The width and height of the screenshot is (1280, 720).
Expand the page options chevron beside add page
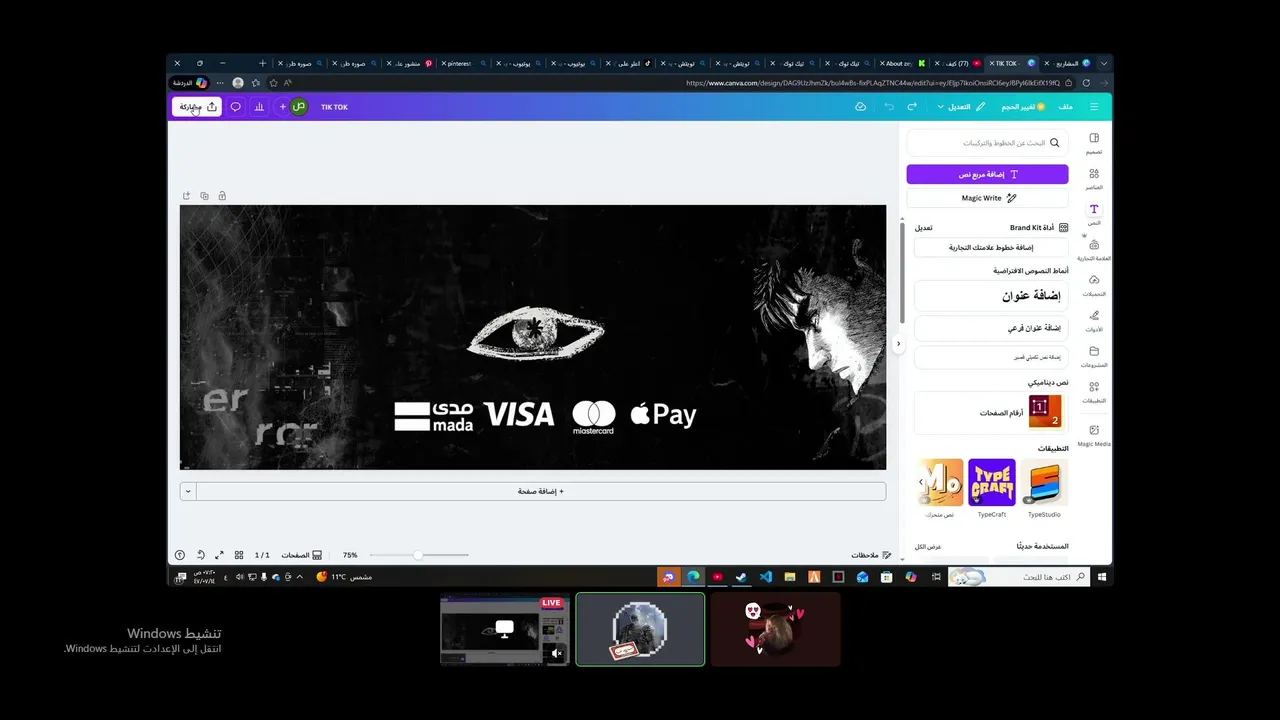(x=188, y=491)
